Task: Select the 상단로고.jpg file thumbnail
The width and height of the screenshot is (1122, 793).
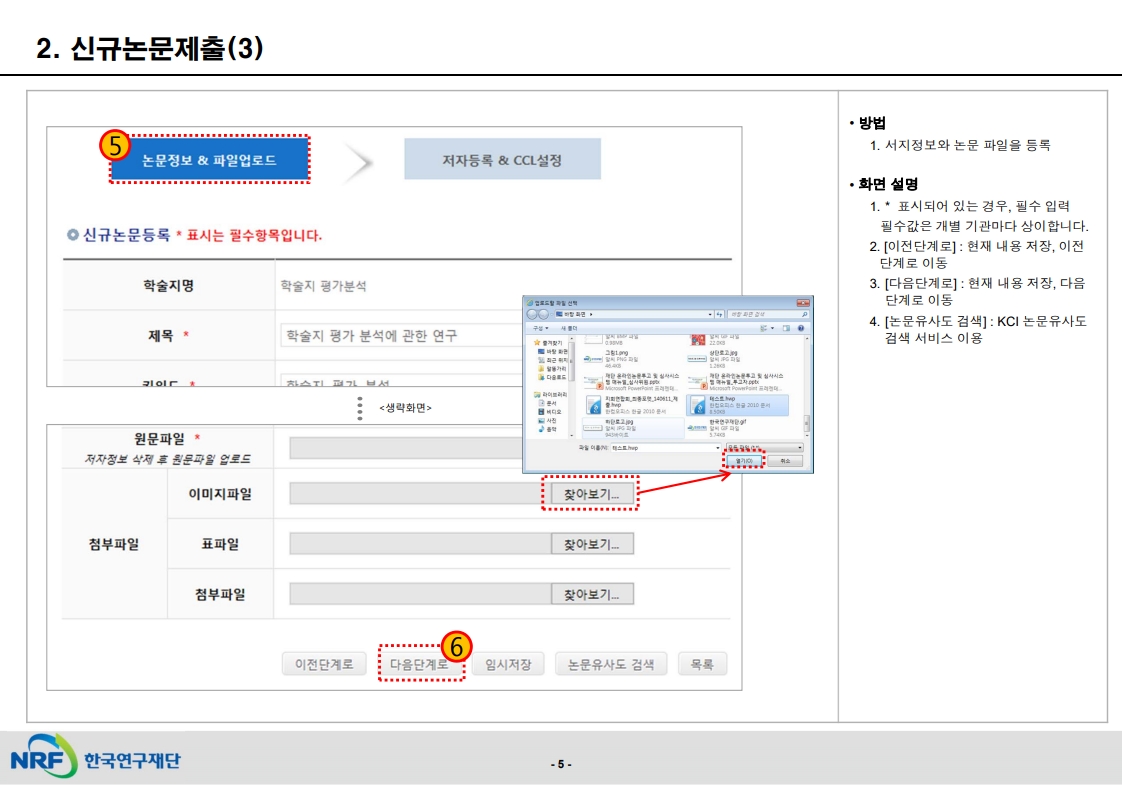Action: (697, 359)
